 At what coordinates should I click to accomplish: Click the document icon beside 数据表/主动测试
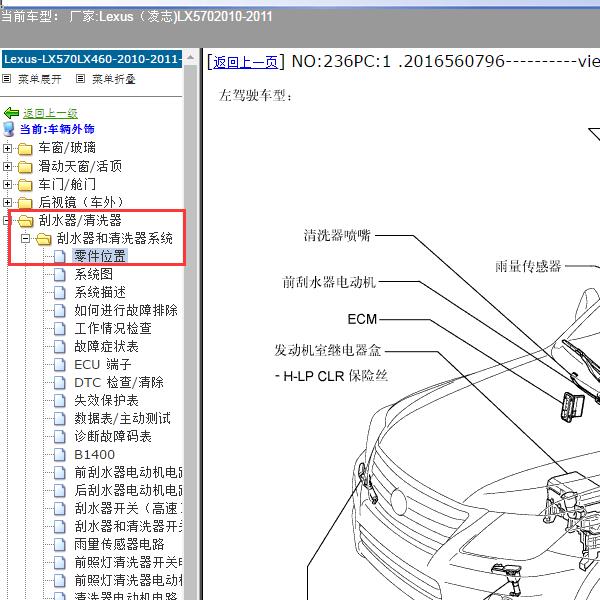60,419
